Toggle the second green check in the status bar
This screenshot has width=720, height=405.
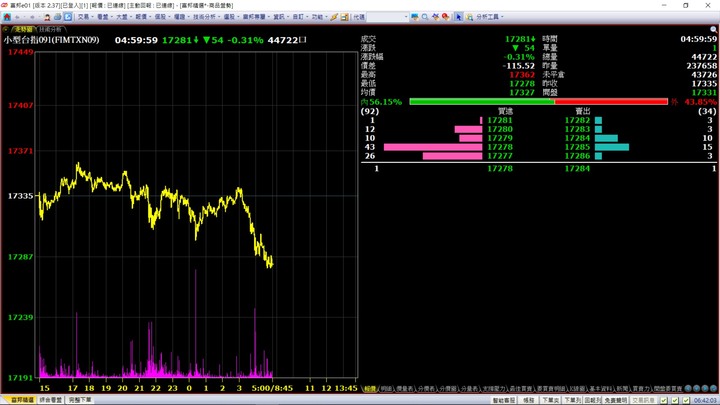click(675, 400)
